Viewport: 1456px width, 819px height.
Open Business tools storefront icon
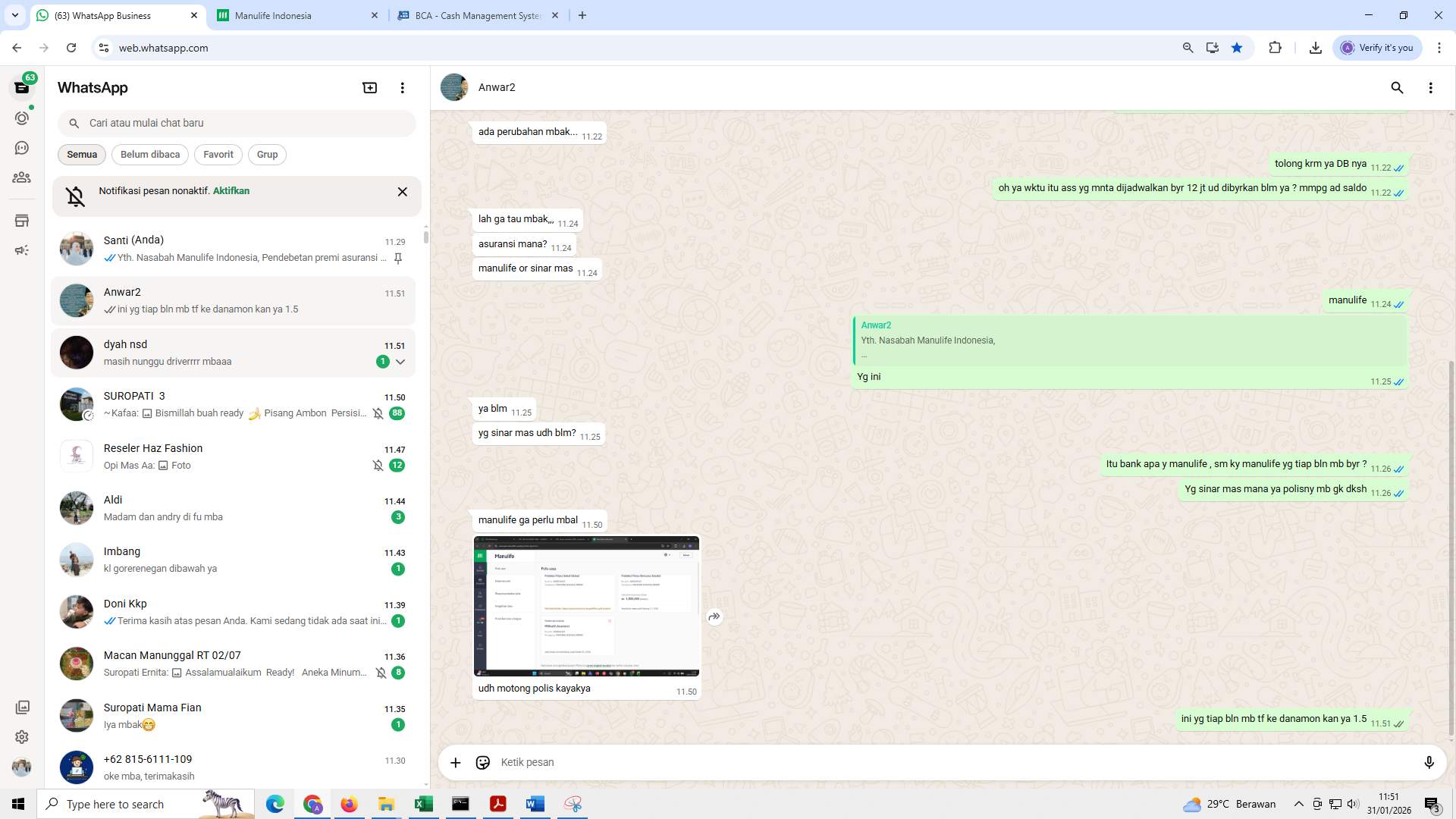tap(22, 221)
